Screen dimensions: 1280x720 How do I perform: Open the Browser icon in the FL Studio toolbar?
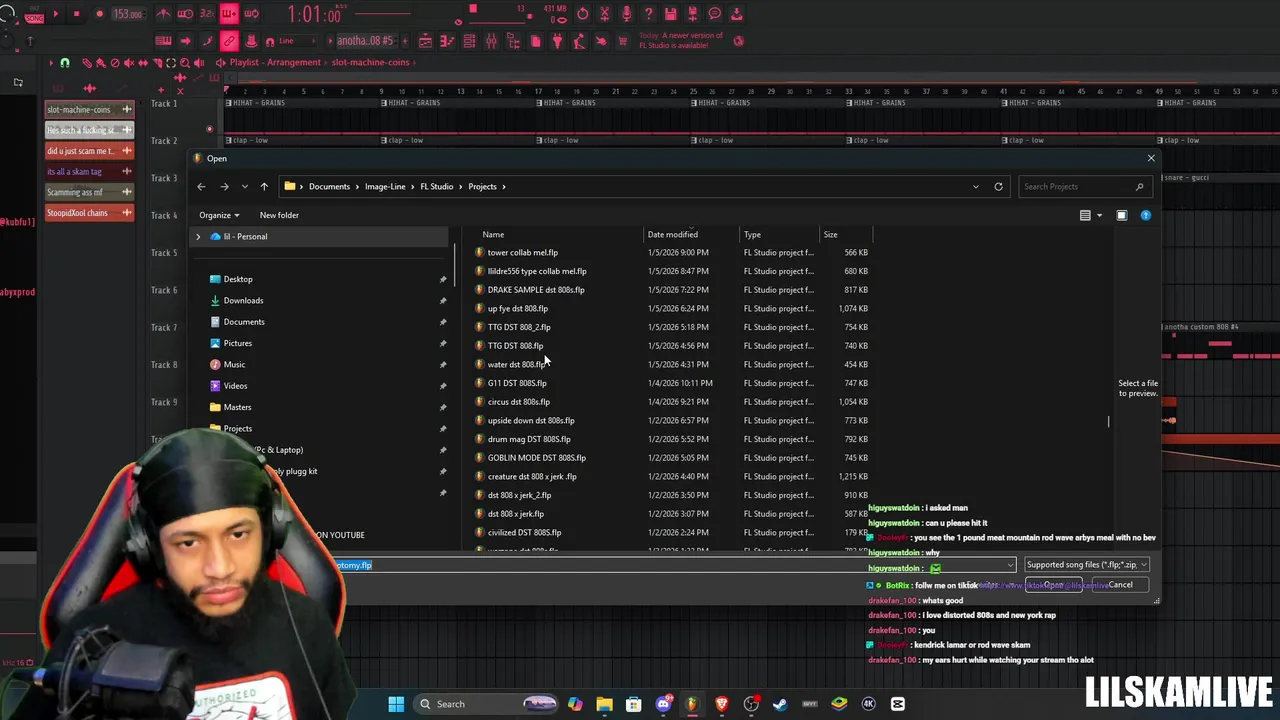coord(512,41)
